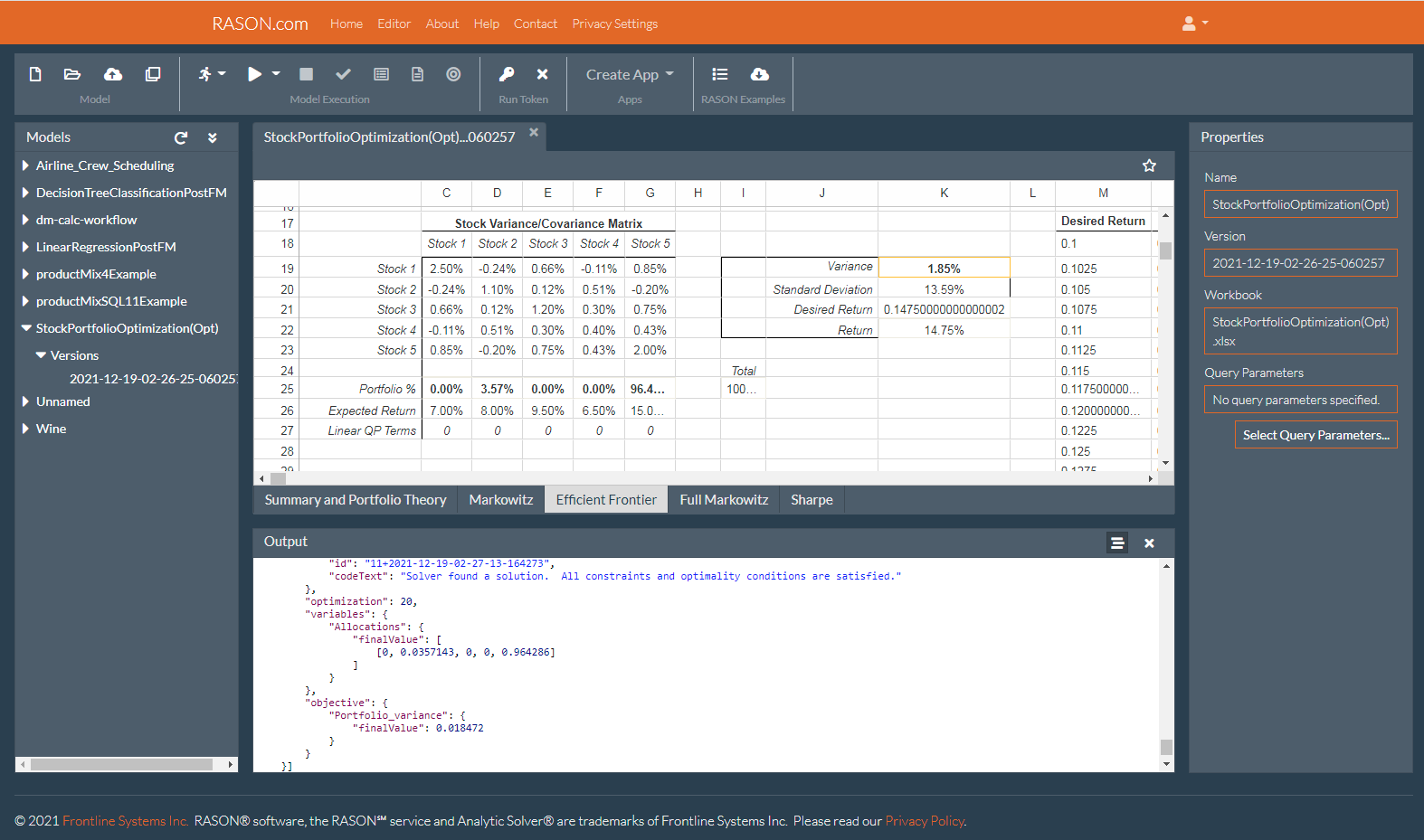Viewport: 1424px width, 840px height.
Task: Collapse the StockPortfolioOptimization(Opt) tree node
Action: 26,328
